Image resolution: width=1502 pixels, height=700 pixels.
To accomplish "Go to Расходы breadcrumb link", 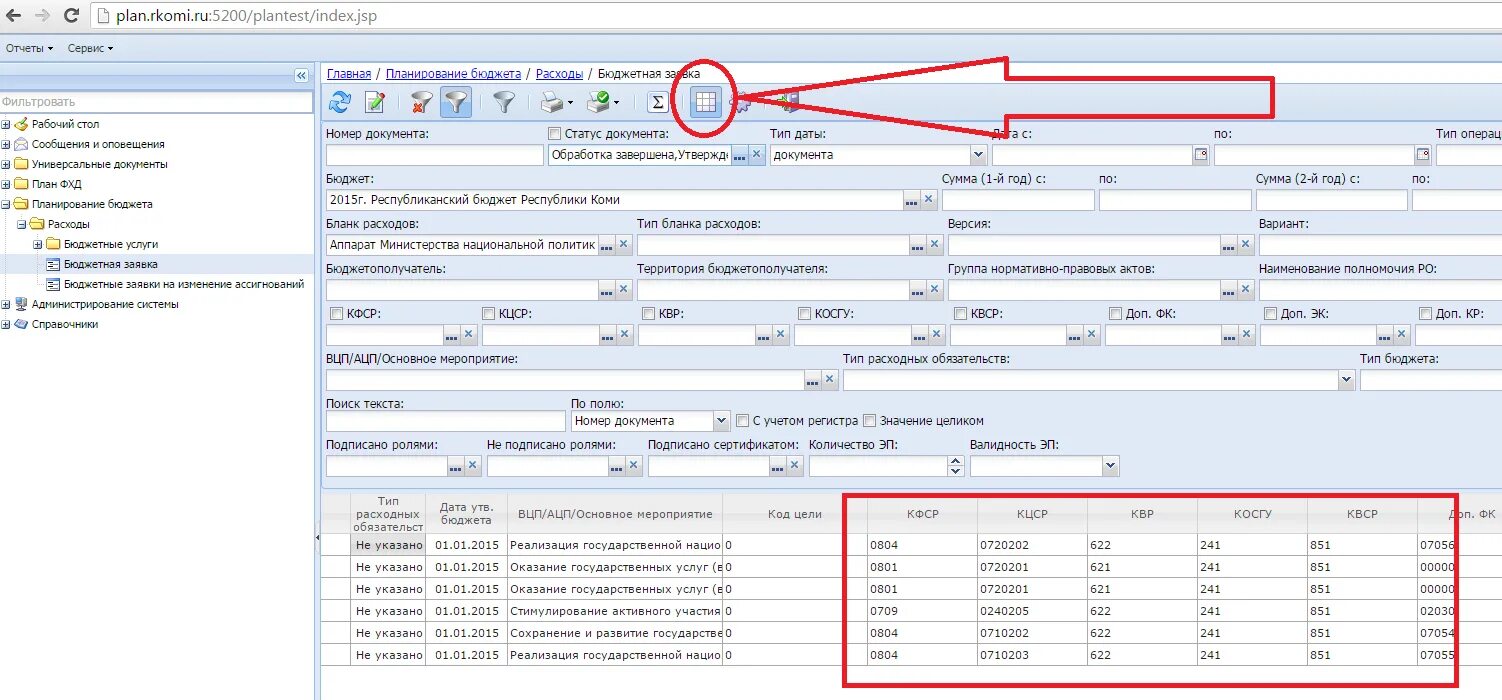I will [559, 74].
